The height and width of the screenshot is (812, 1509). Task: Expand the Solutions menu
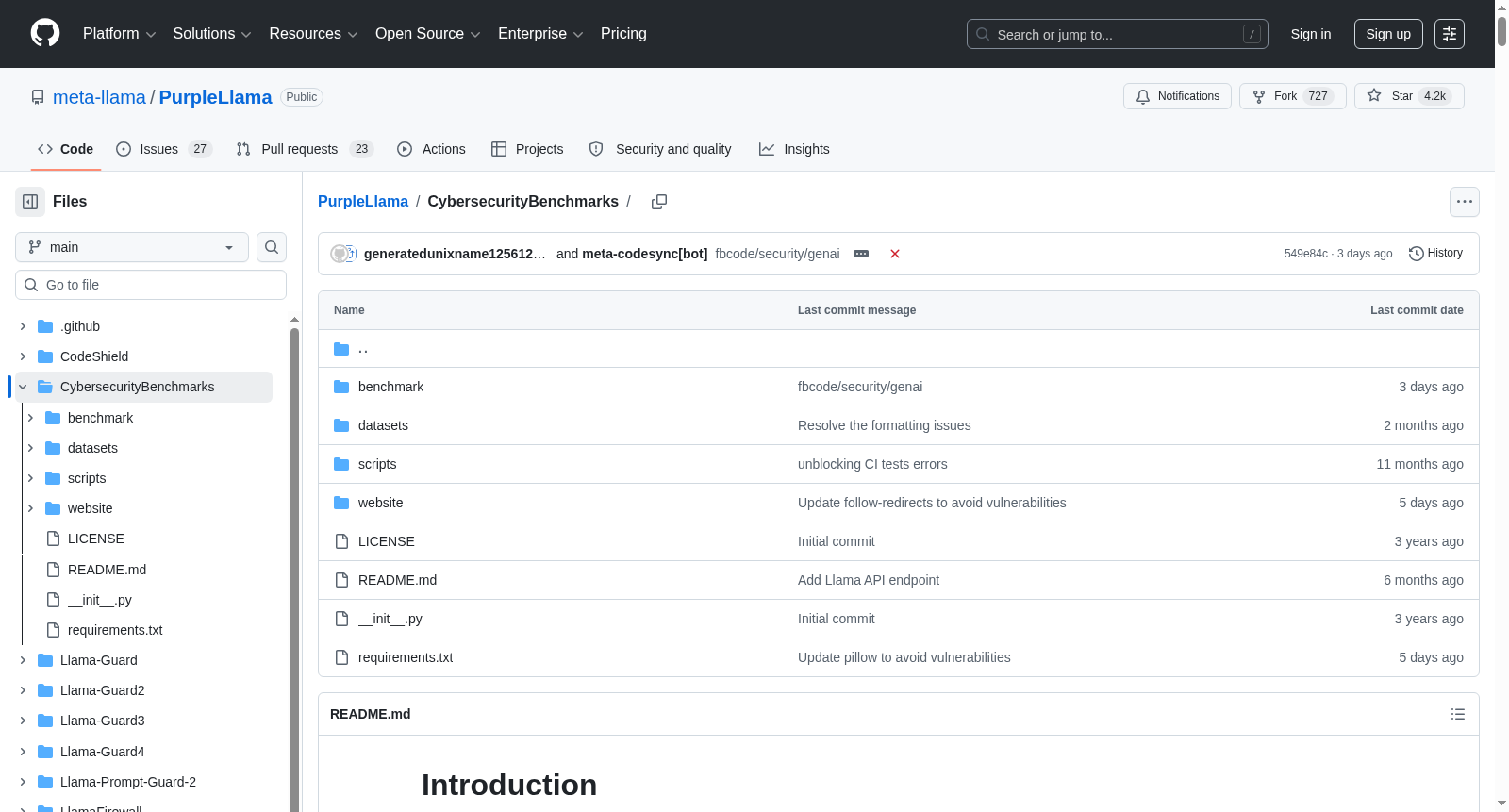tap(212, 34)
